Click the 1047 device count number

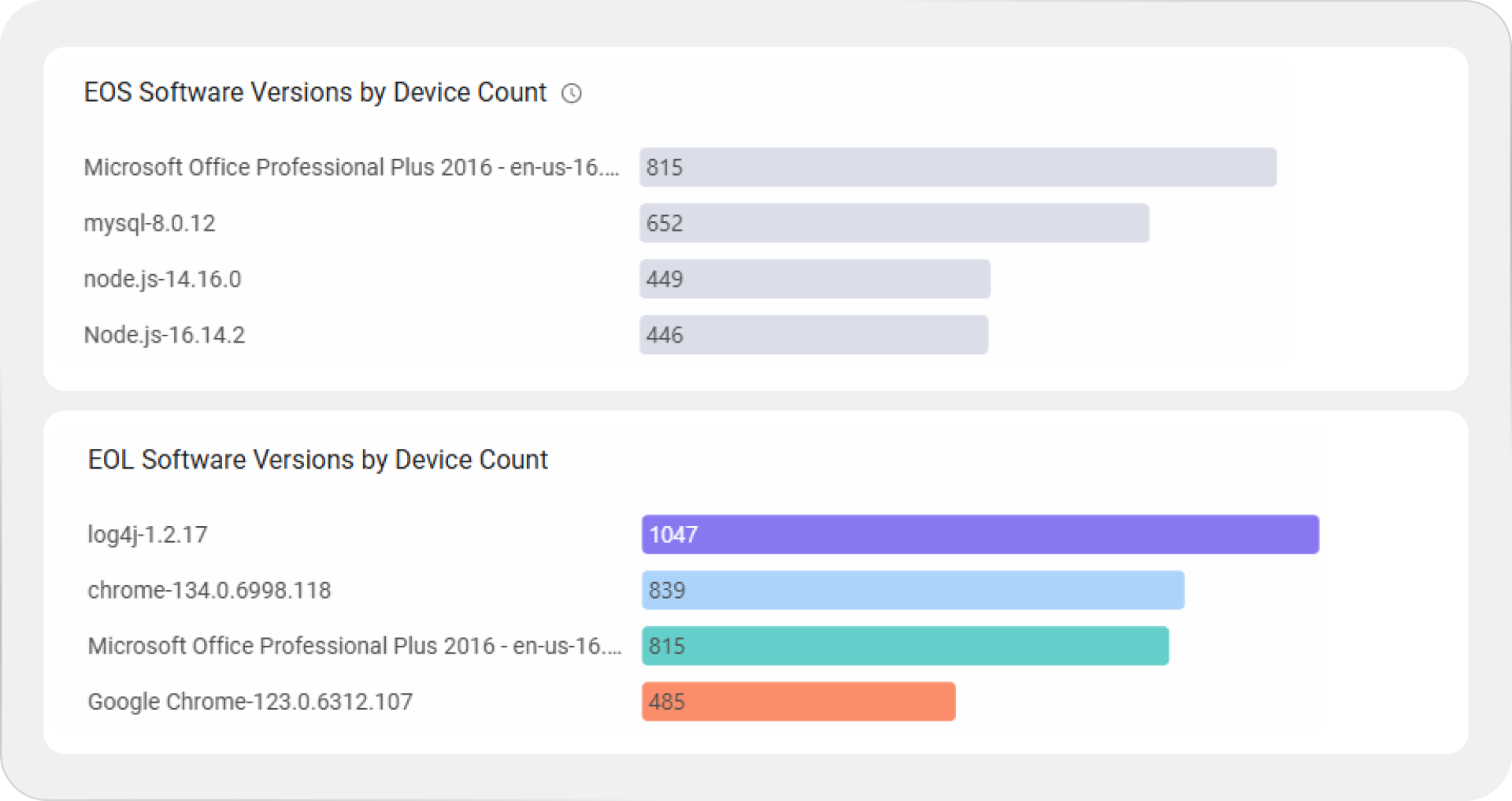(x=673, y=535)
